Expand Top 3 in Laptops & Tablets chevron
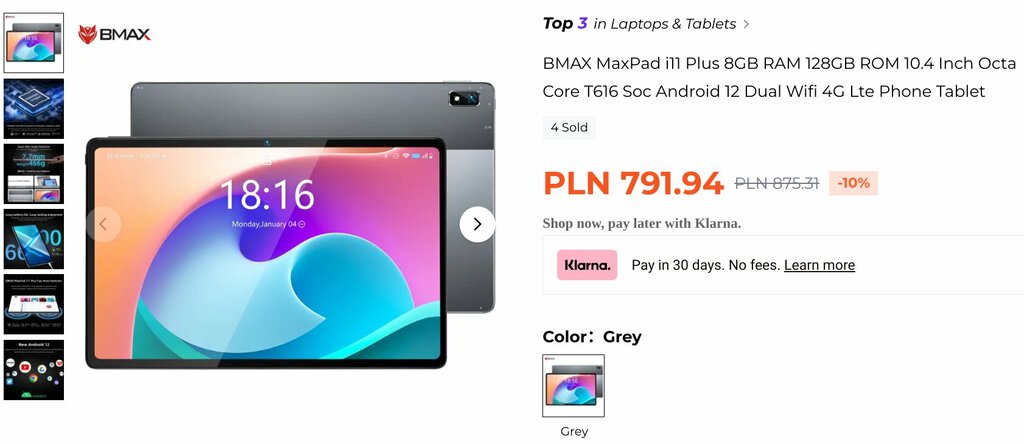The width and height of the screenshot is (1024, 444). click(x=746, y=24)
